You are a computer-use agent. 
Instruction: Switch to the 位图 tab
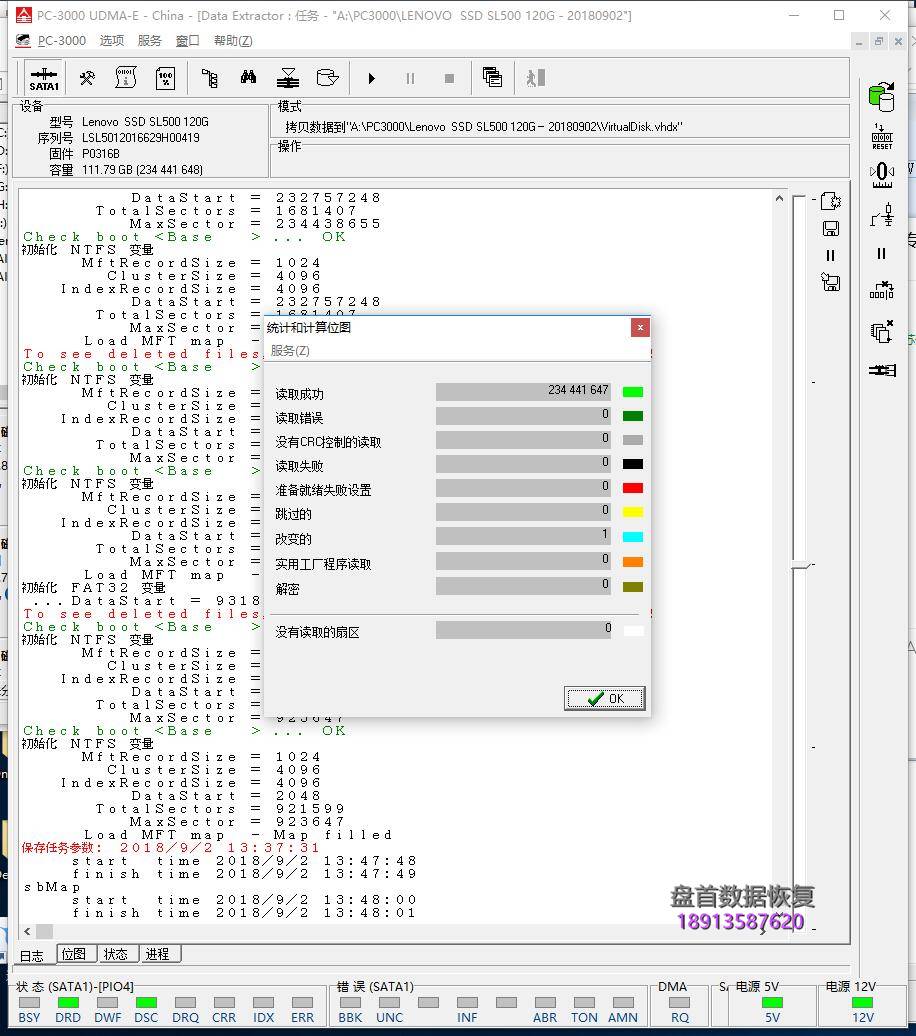point(74,954)
